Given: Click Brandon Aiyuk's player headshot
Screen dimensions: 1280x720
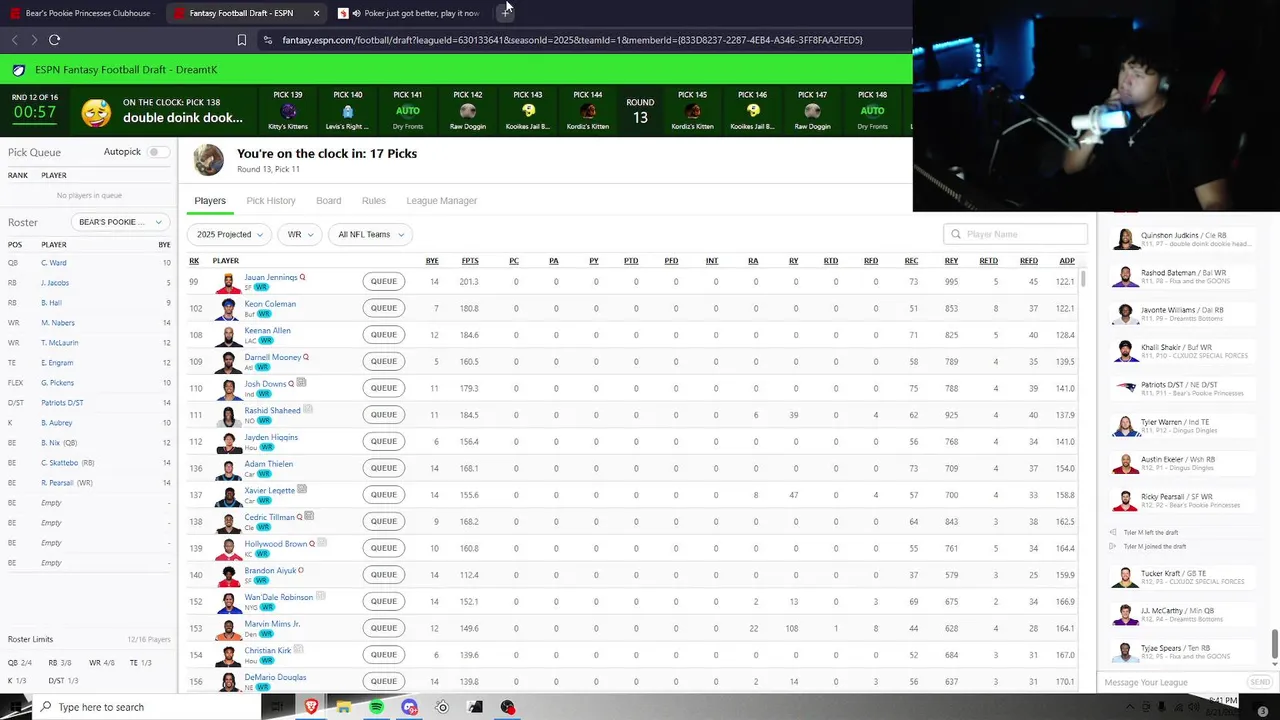Looking at the screenshot, I should (229, 575).
